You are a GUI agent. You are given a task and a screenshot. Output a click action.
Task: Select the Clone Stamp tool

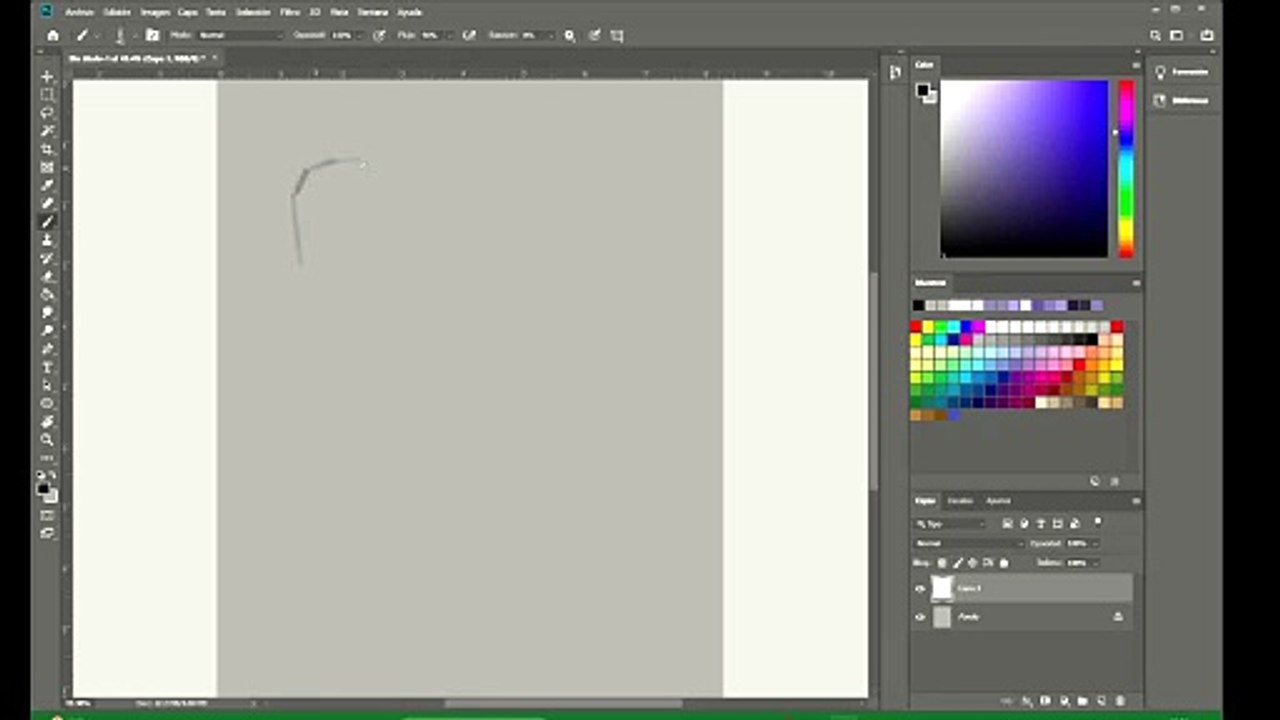coord(47,240)
